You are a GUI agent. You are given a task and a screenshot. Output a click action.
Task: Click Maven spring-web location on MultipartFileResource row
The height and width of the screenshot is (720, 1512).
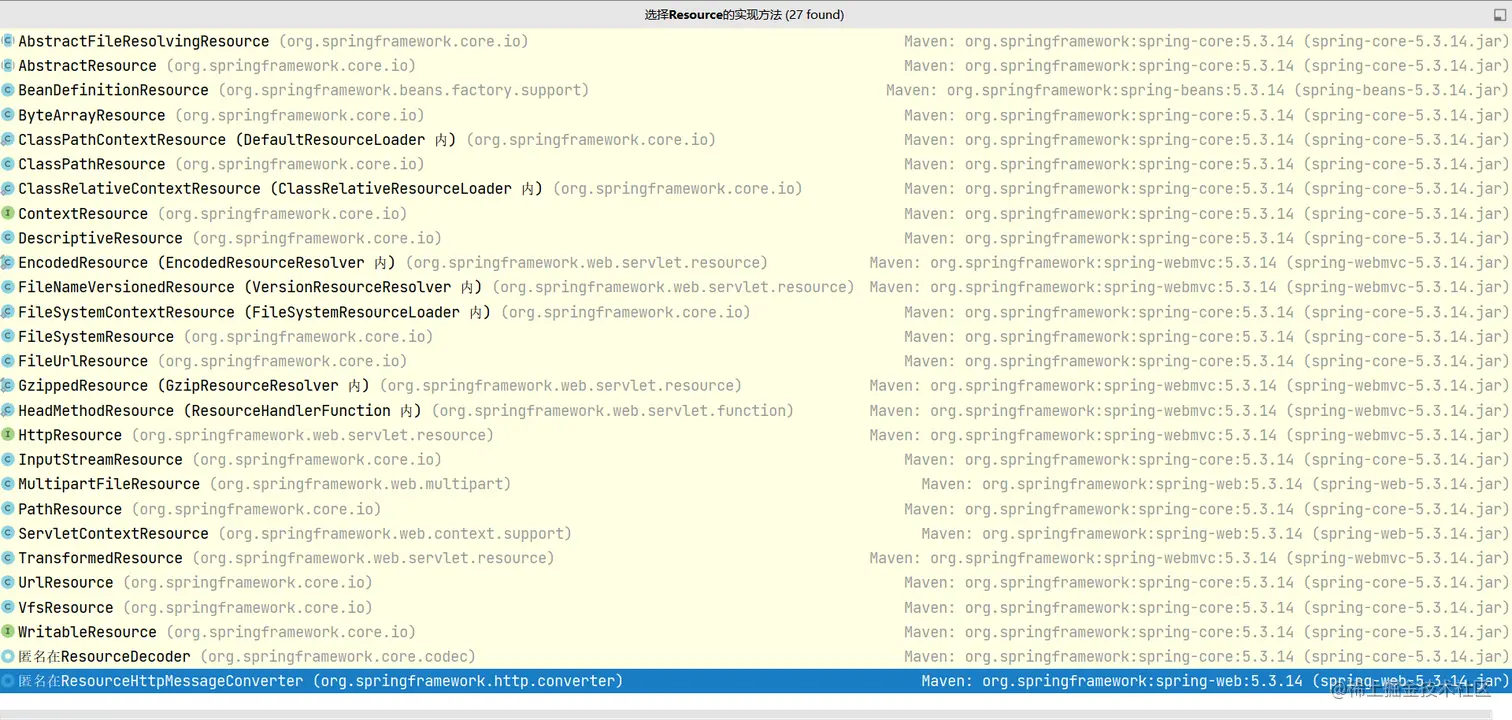(1216, 484)
